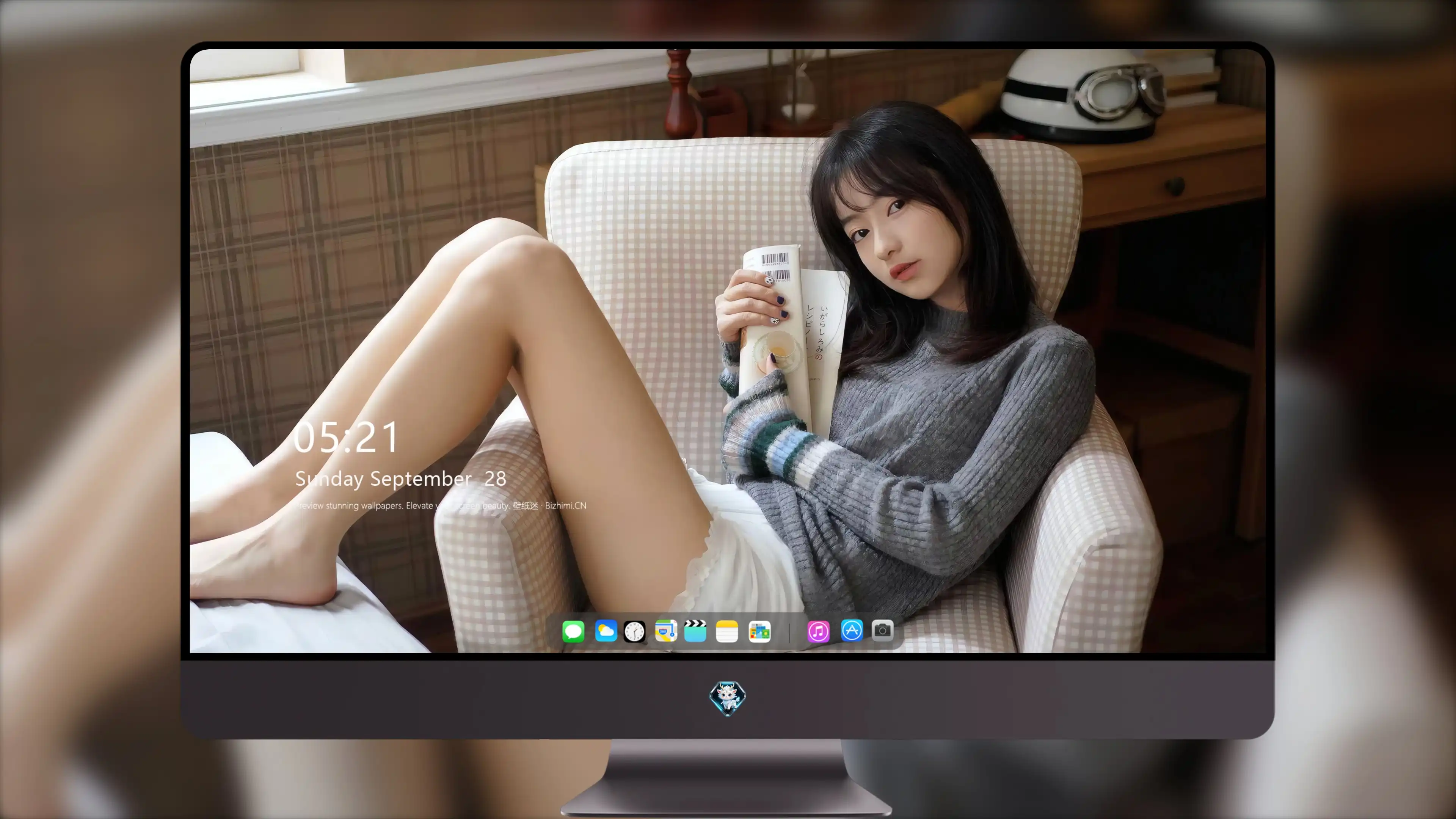This screenshot has height=819, width=1456.
Task: Open the yellow Notes app in dock
Action: [727, 631]
